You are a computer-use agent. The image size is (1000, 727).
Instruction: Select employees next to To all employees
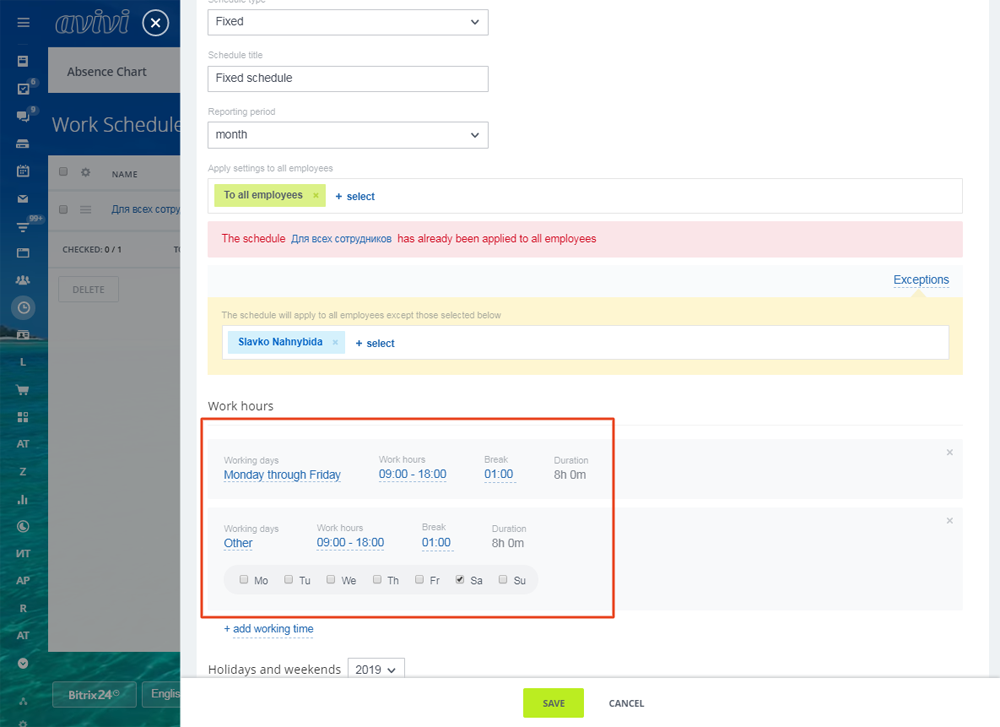(355, 196)
